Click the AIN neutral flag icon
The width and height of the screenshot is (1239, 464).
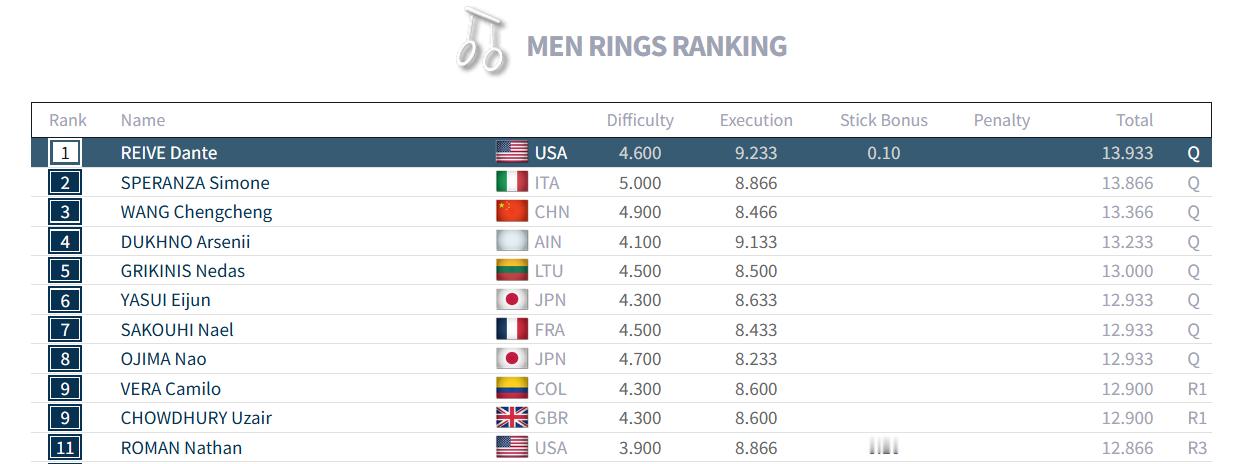511,242
